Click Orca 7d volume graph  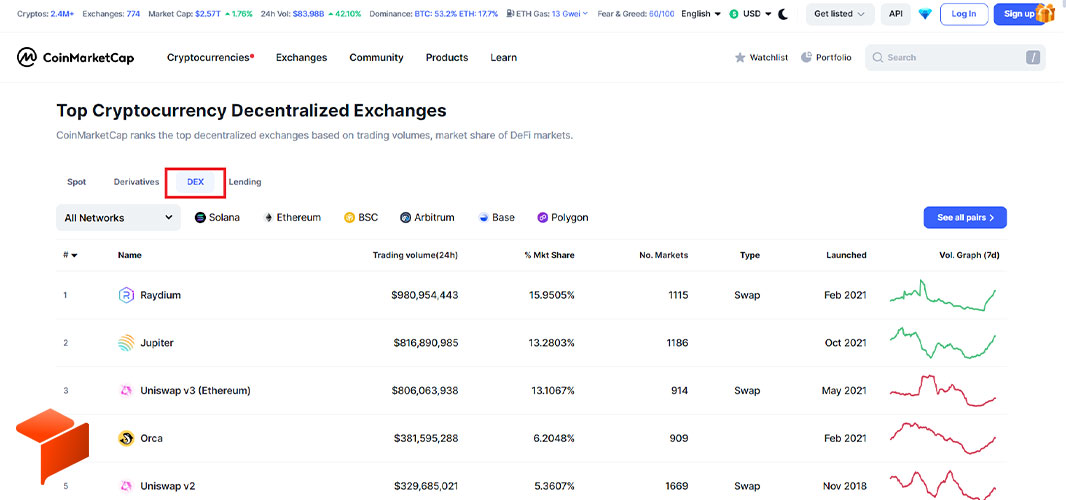pos(943,438)
